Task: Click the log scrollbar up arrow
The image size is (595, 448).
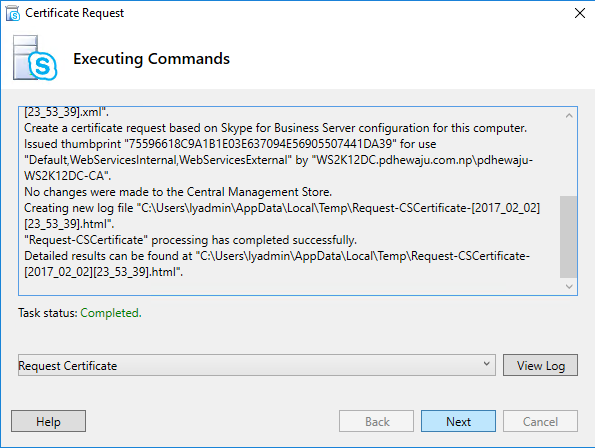Action: [568, 115]
